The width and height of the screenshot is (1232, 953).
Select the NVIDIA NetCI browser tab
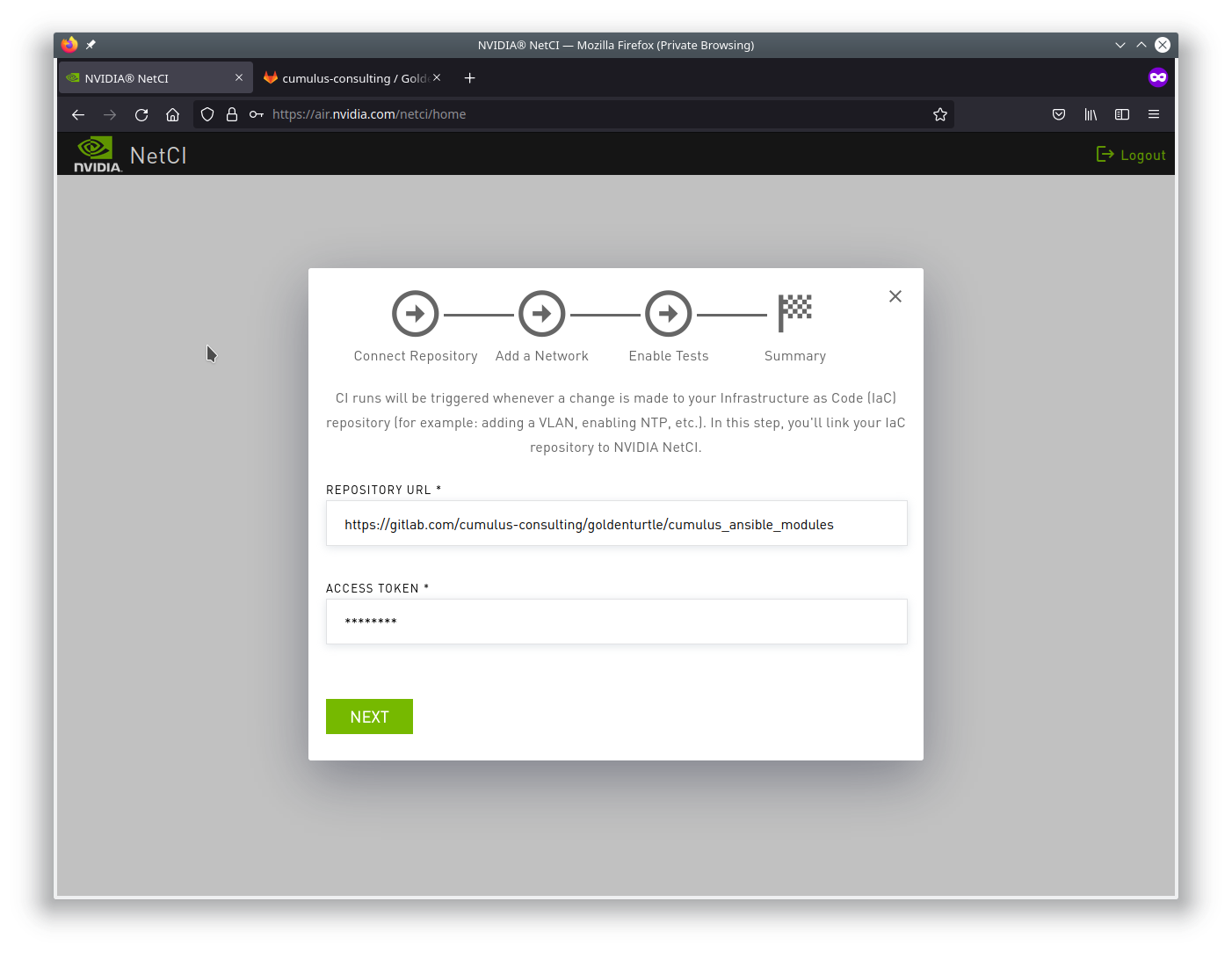pos(145,78)
